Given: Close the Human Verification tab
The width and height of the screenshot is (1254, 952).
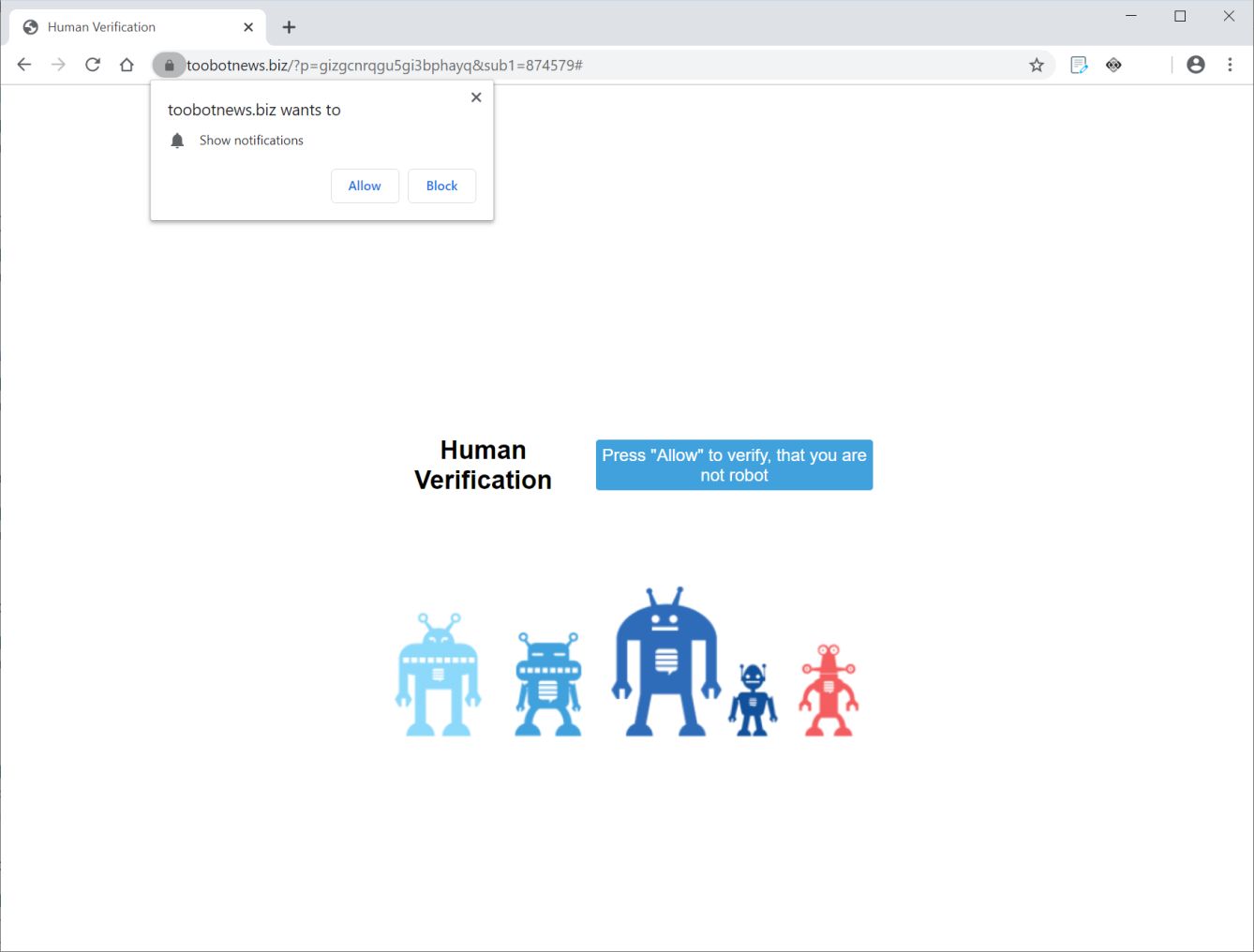Looking at the screenshot, I should pyautogui.click(x=247, y=27).
